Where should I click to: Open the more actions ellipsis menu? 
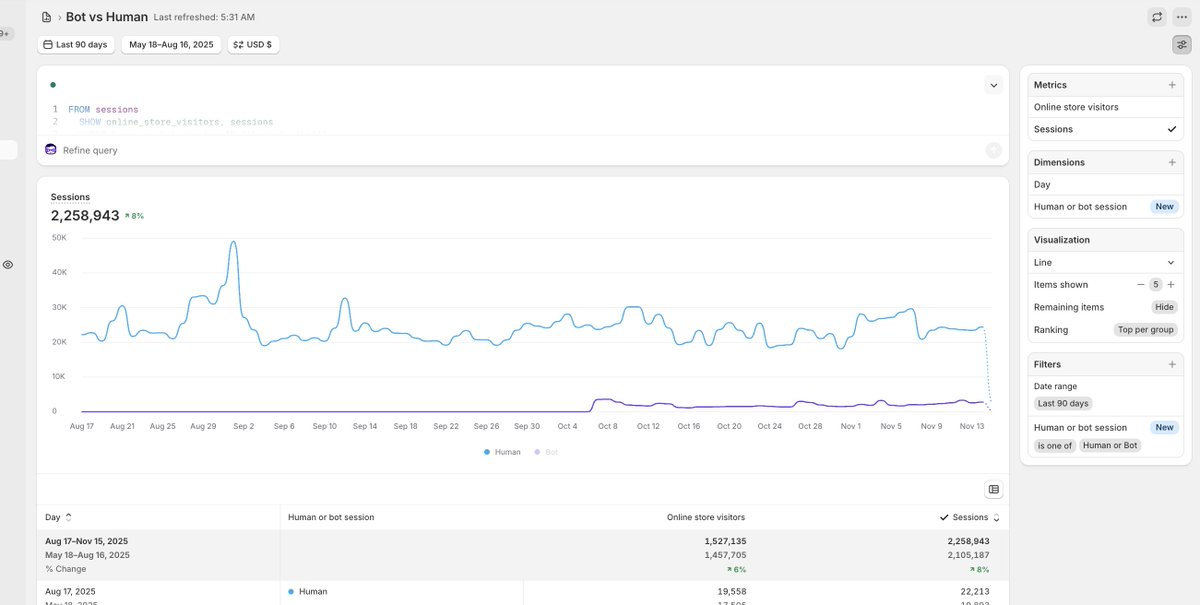point(1181,17)
